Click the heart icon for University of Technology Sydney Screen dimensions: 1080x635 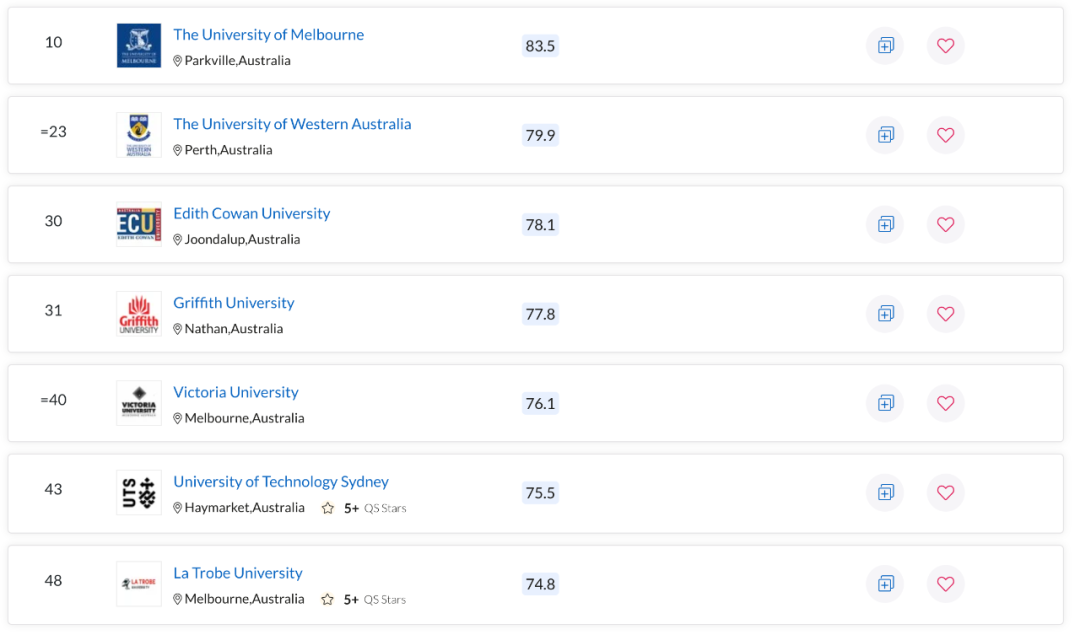click(945, 492)
